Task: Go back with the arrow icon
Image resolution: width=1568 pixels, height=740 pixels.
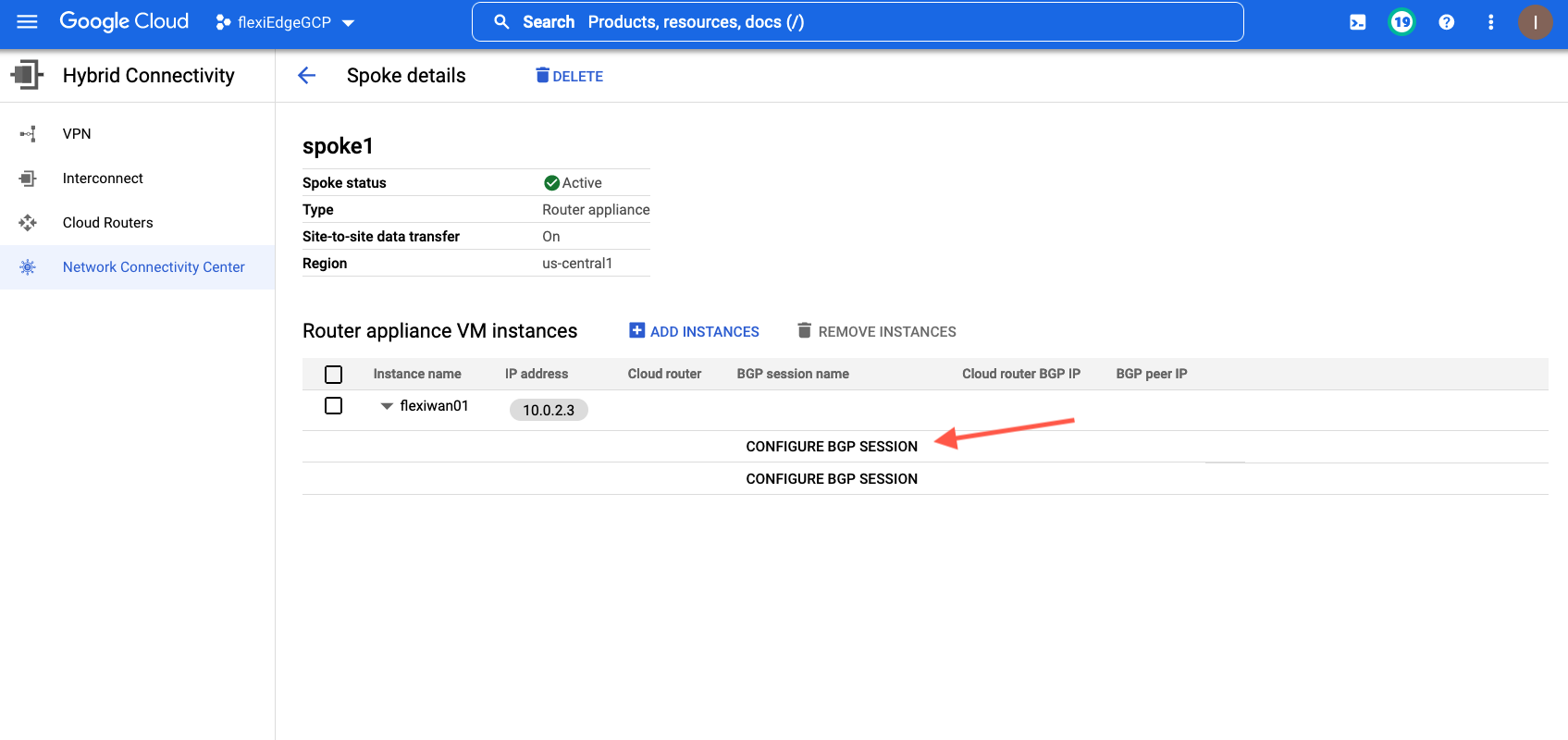Action: pyautogui.click(x=307, y=76)
